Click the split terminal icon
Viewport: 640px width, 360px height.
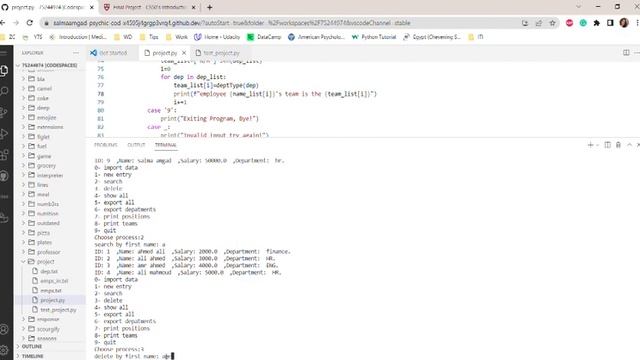607,145
